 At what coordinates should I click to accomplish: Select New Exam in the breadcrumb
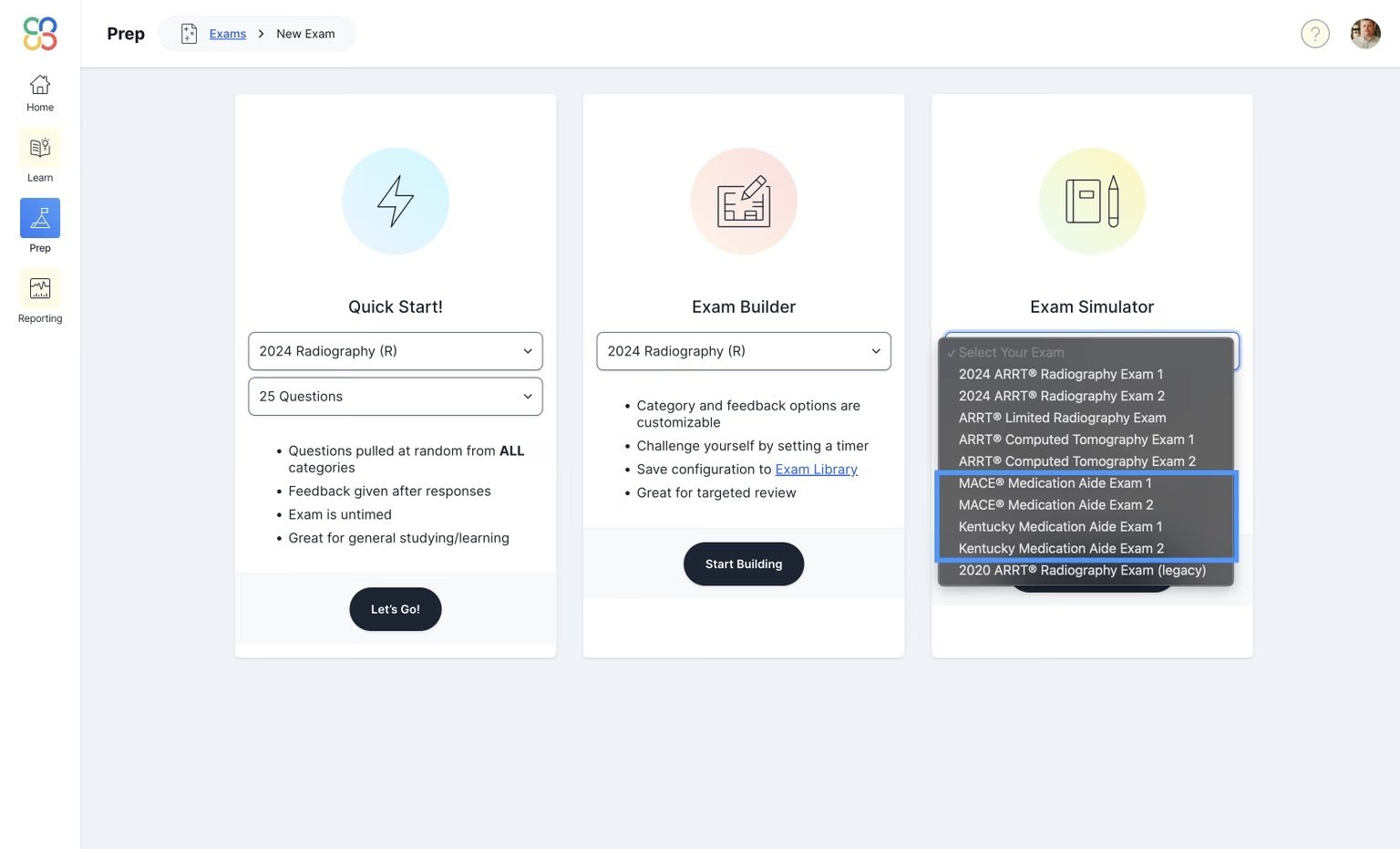(305, 33)
